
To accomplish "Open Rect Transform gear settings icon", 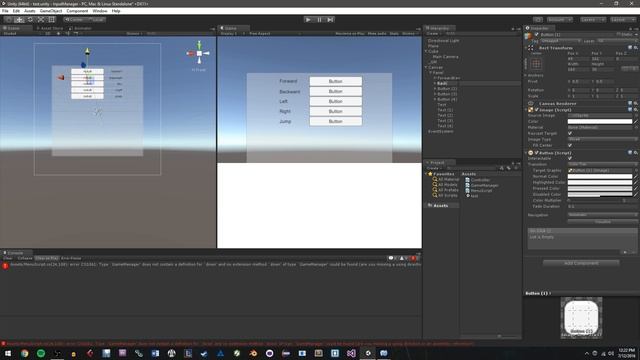I will click(x=636, y=48).
